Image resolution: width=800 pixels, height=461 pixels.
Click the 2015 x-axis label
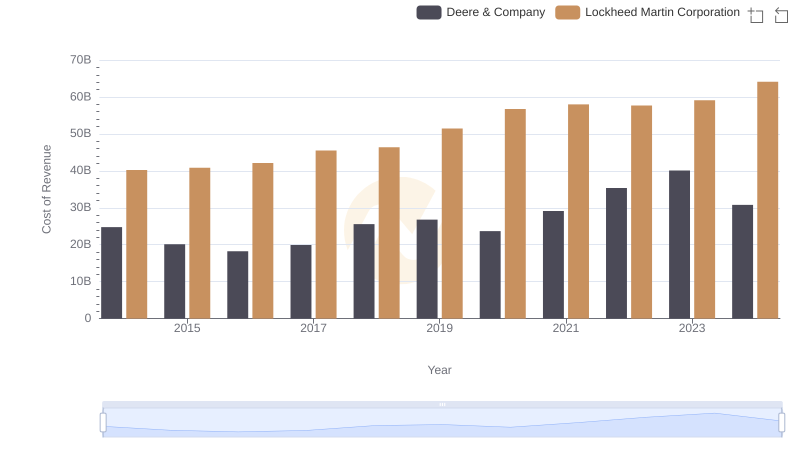187,328
